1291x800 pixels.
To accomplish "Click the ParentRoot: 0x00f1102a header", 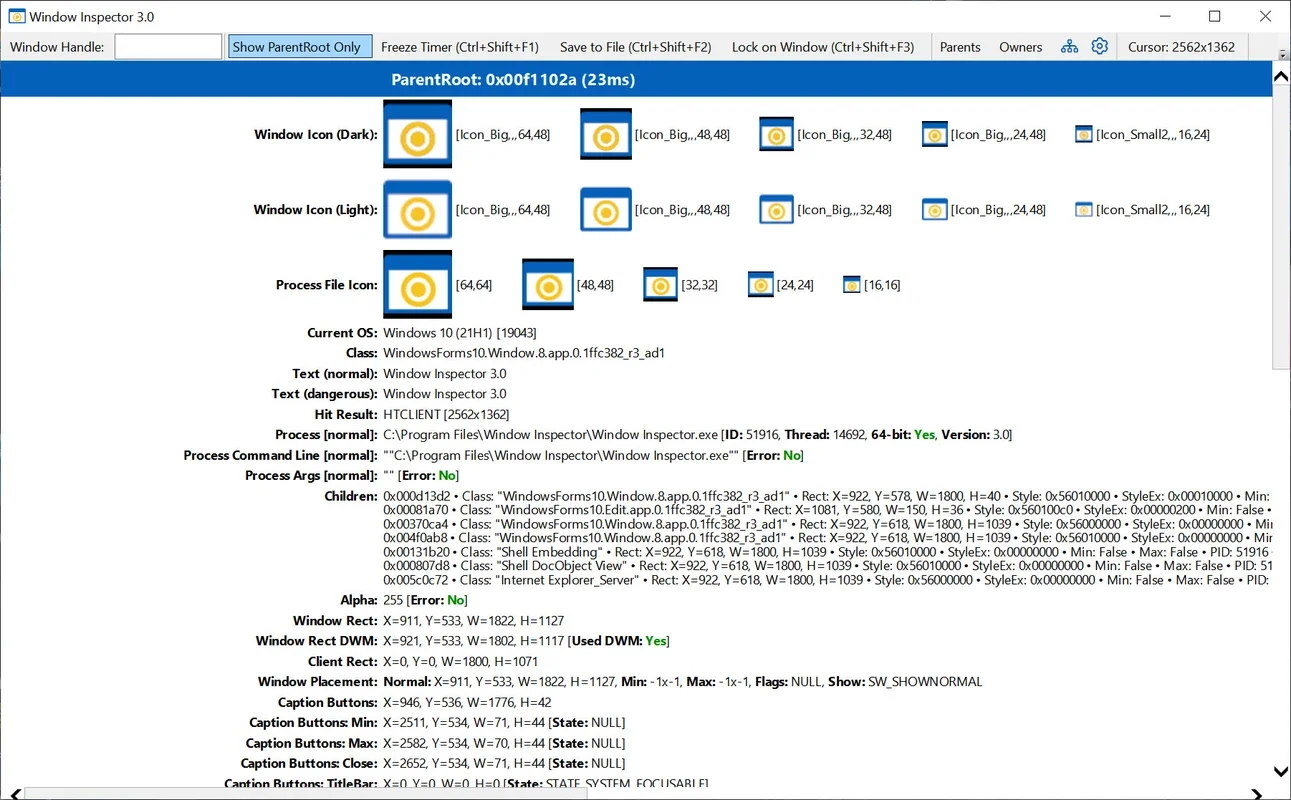I will pyautogui.click(x=513, y=79).
